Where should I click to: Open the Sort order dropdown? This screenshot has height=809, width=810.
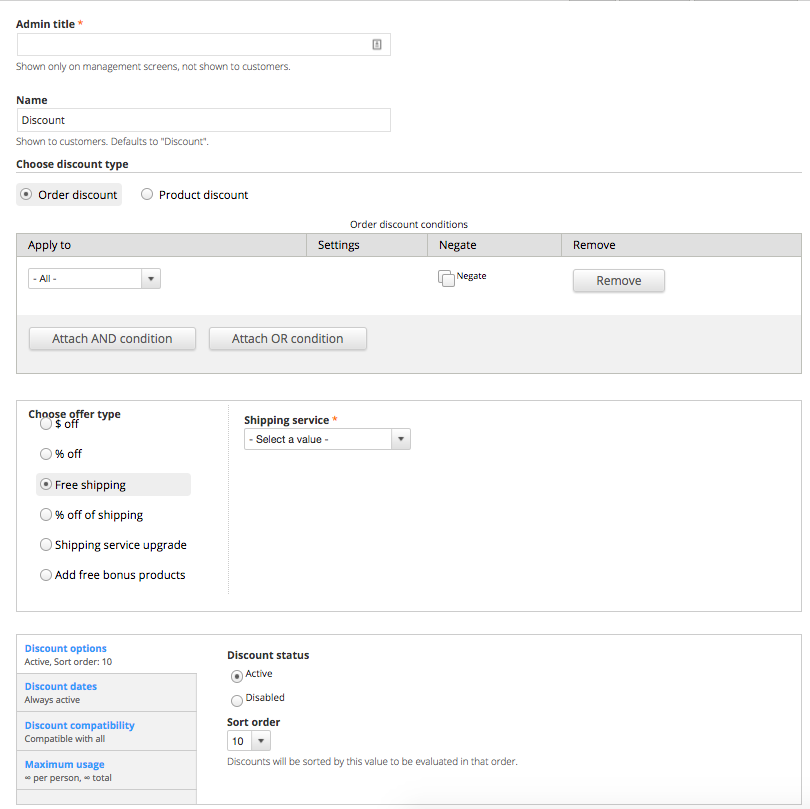249,741
